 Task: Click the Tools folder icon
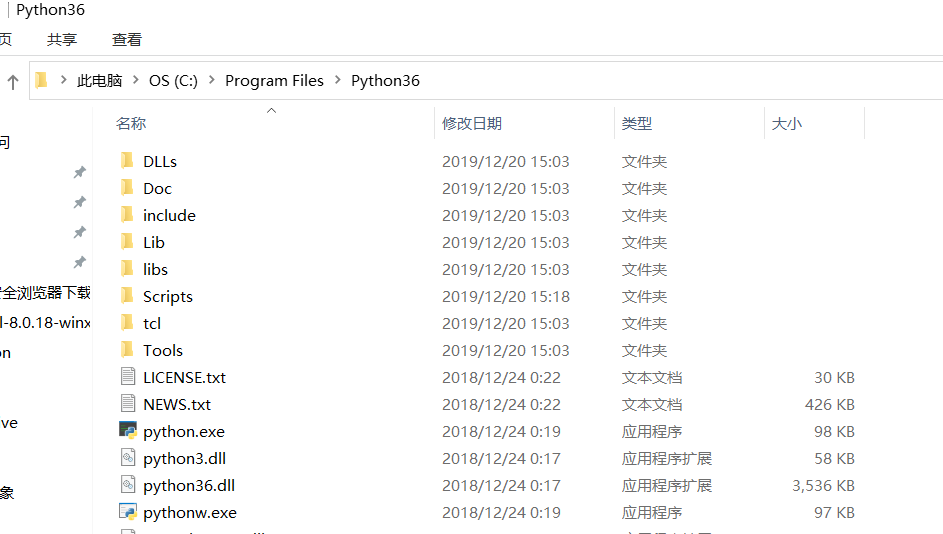pos(127,350)
